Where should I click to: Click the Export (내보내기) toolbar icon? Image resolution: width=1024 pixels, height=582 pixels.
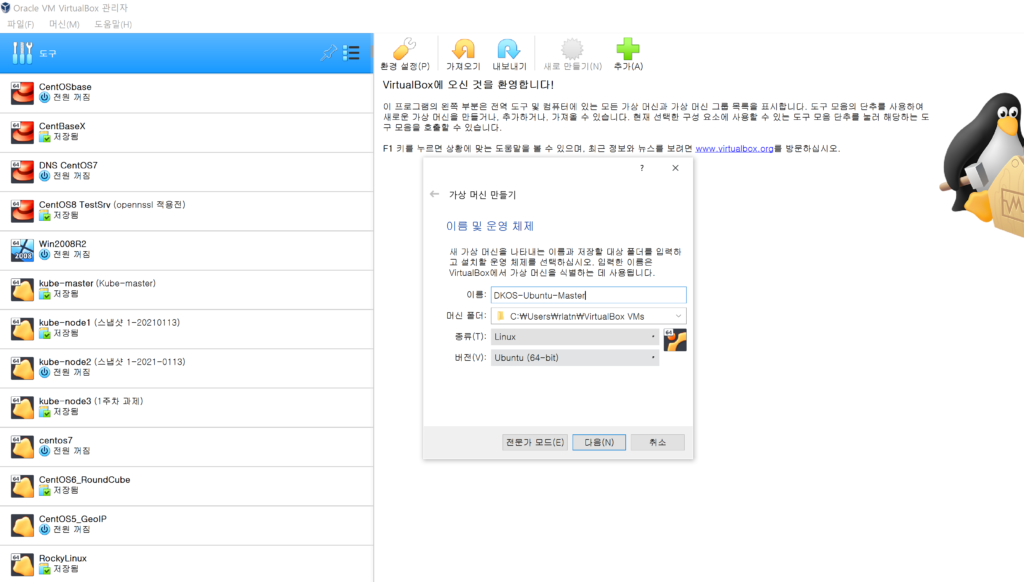pyautogui.click(x=509, y=49)
